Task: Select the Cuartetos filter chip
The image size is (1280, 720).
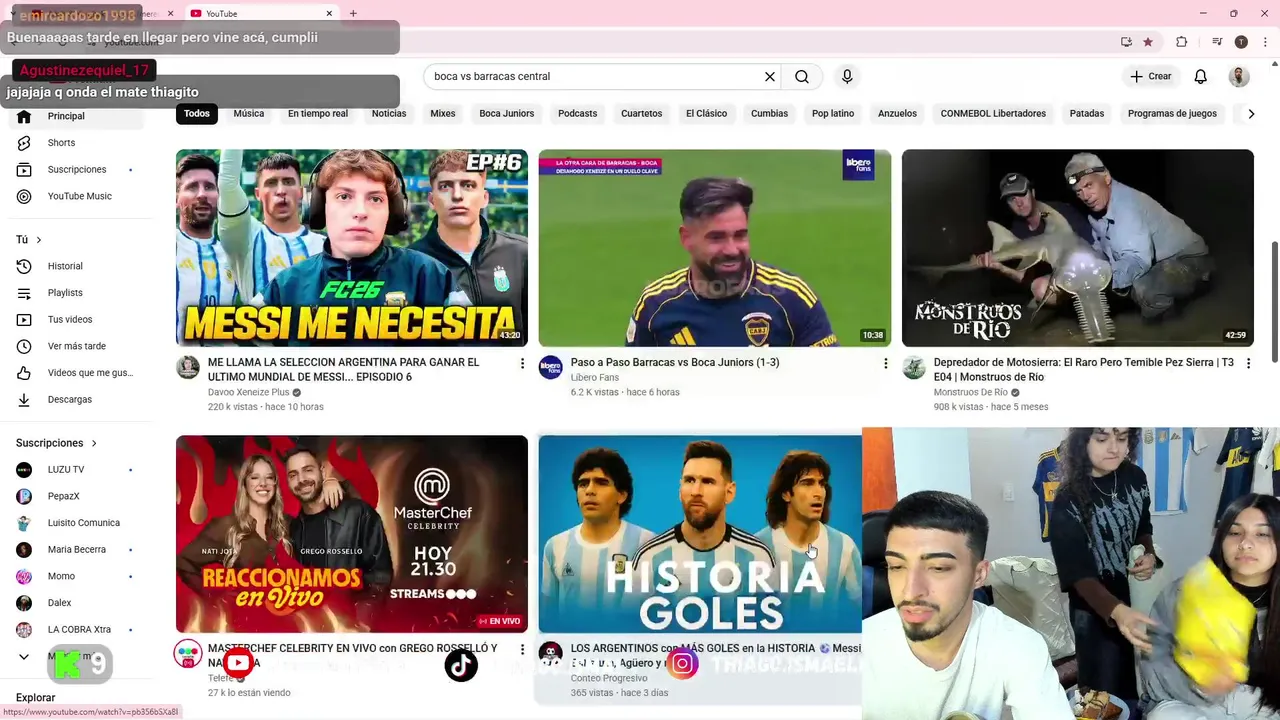Action: (641, 113)
